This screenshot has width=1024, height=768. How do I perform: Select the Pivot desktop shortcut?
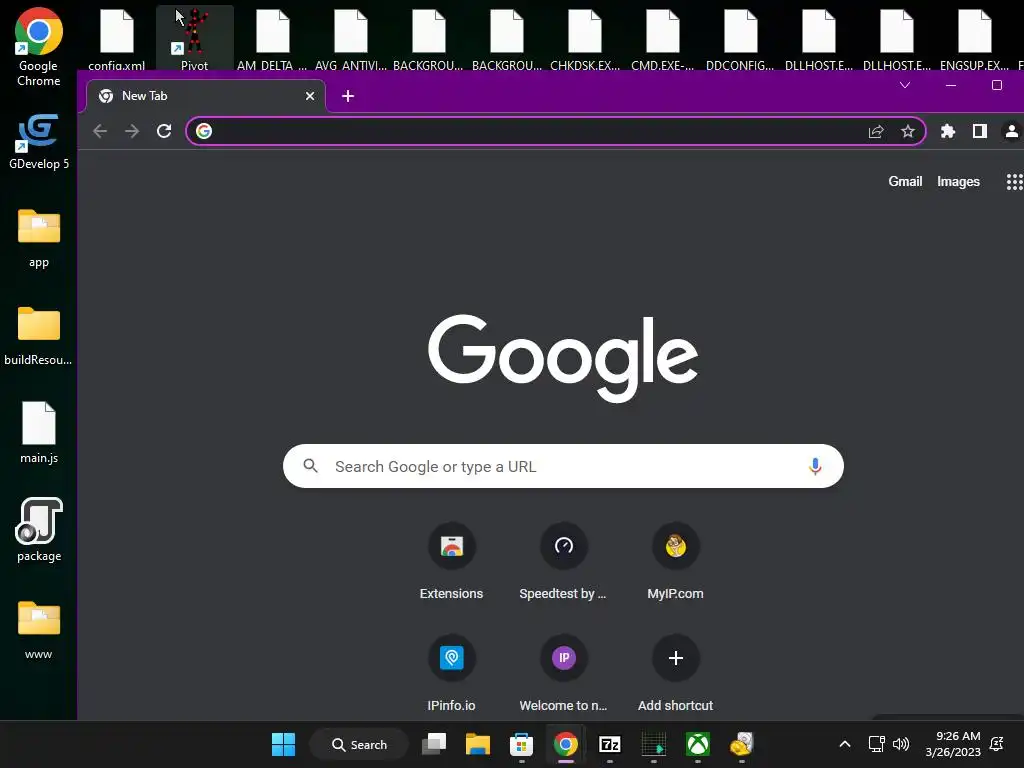tap(194, 38)
